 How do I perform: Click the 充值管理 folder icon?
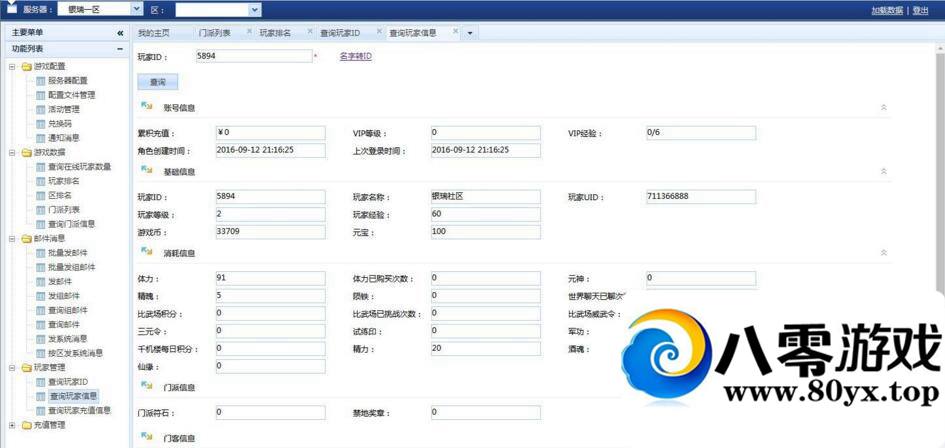(26, 425)
